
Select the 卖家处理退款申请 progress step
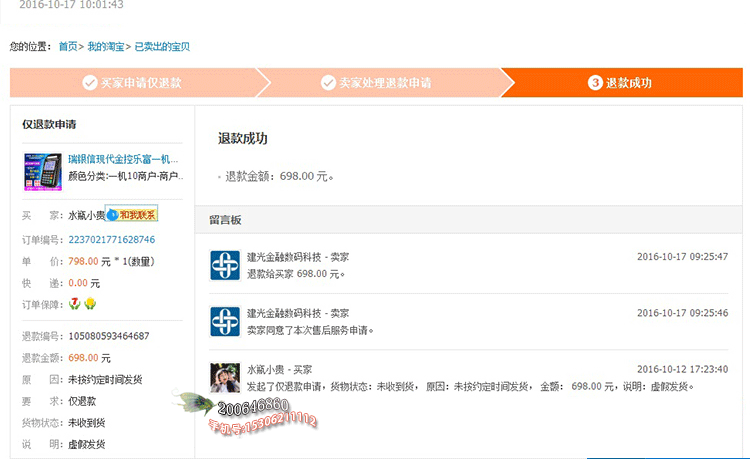(x=376, y=83)
